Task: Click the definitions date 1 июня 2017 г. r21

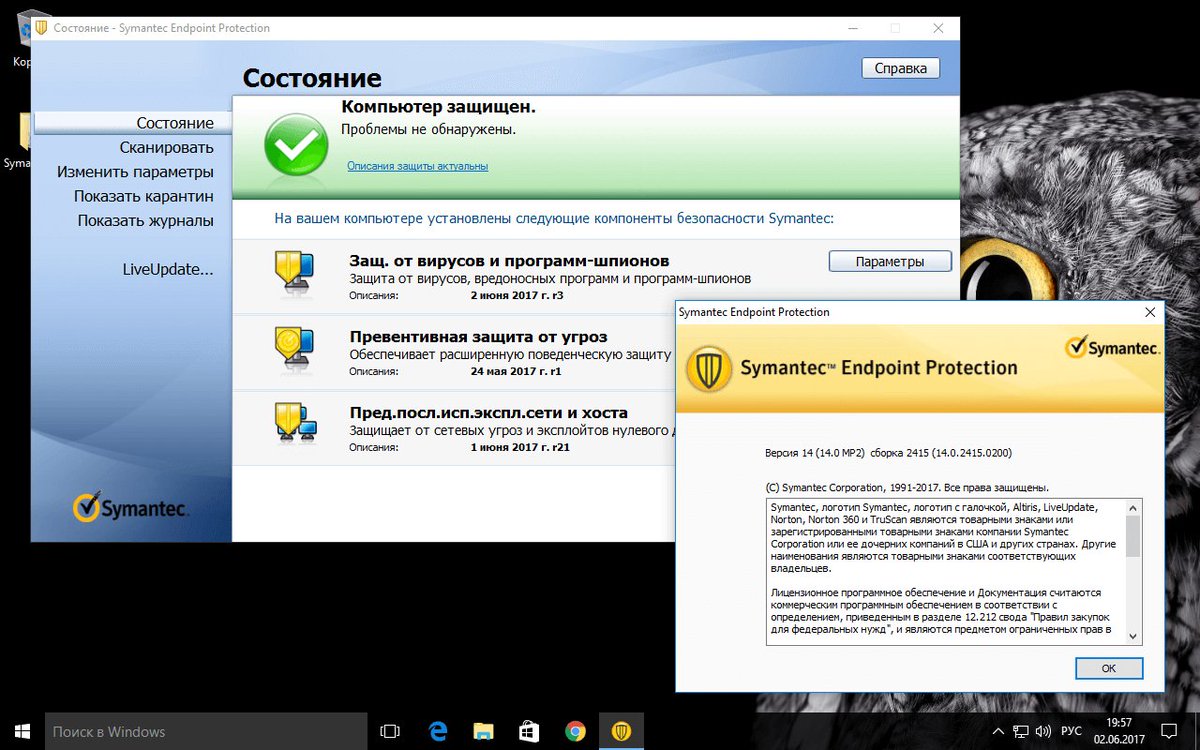Action: click(520, 447)
